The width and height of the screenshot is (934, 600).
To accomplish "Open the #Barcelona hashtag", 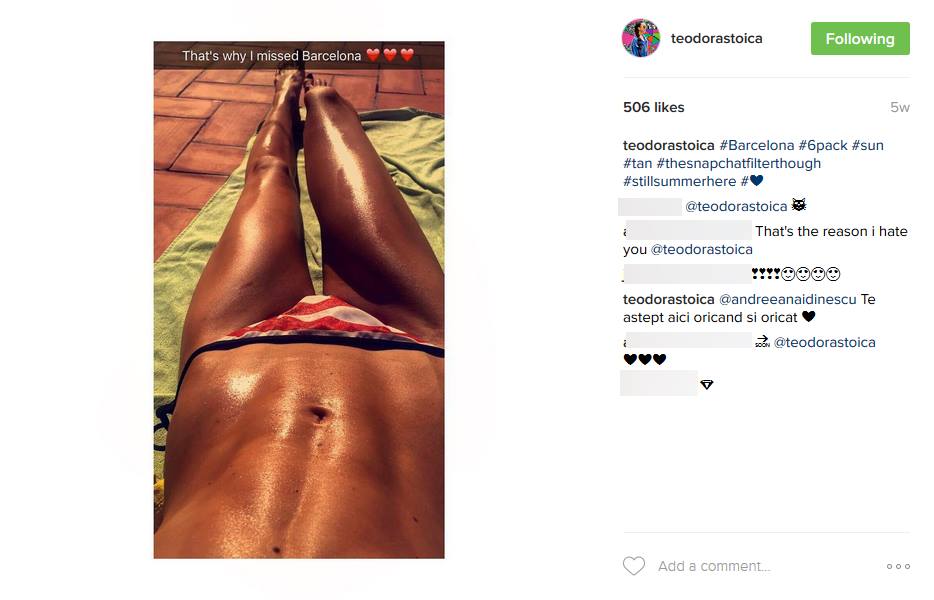I will pyautogui.click(x=756, y=145).
